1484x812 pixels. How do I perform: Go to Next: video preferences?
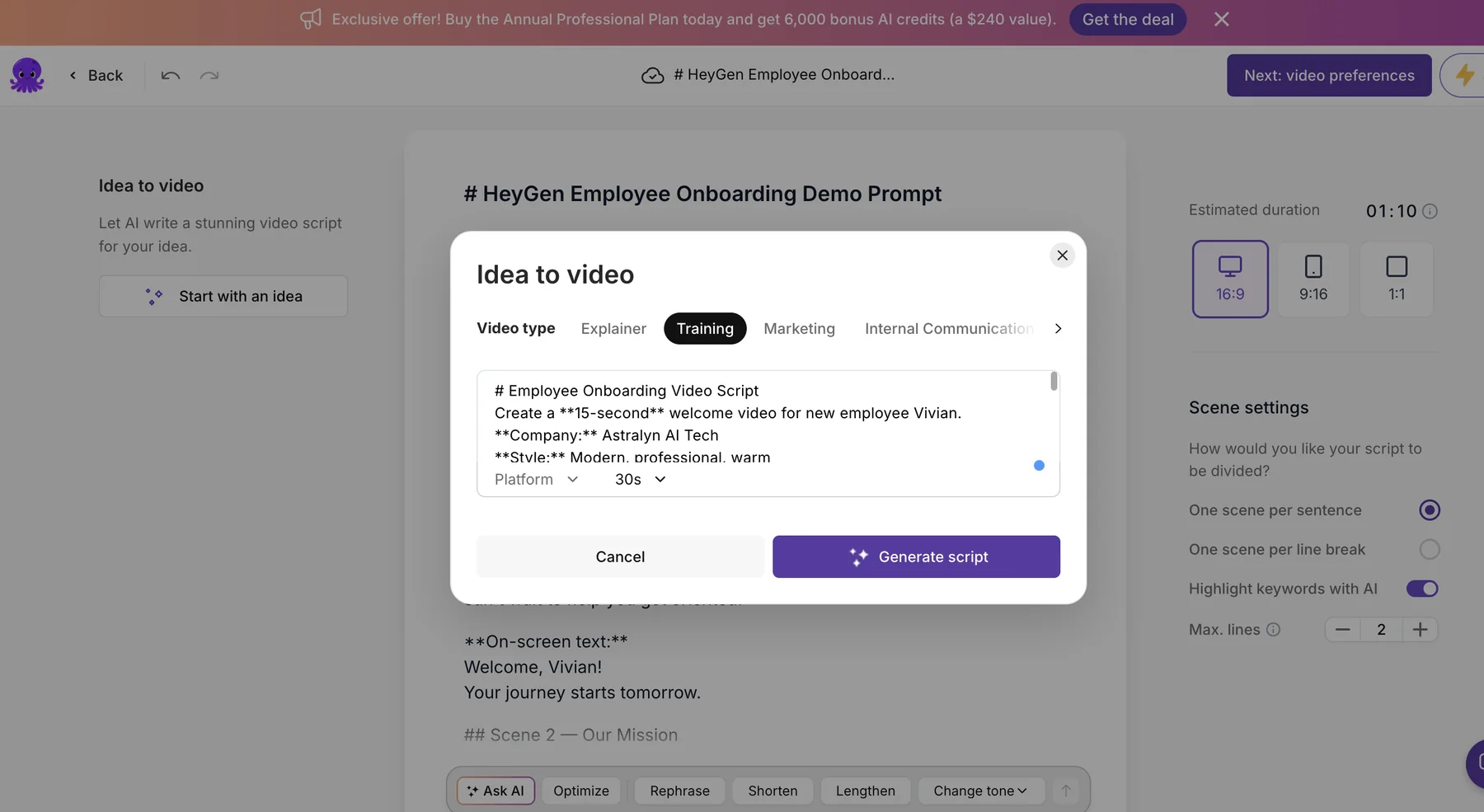1329,76
